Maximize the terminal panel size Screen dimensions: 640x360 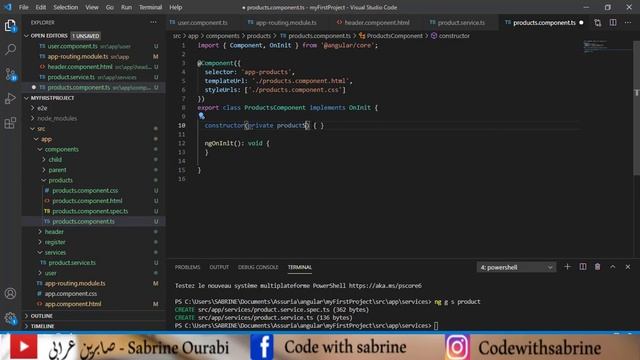(x=613, y=267)
